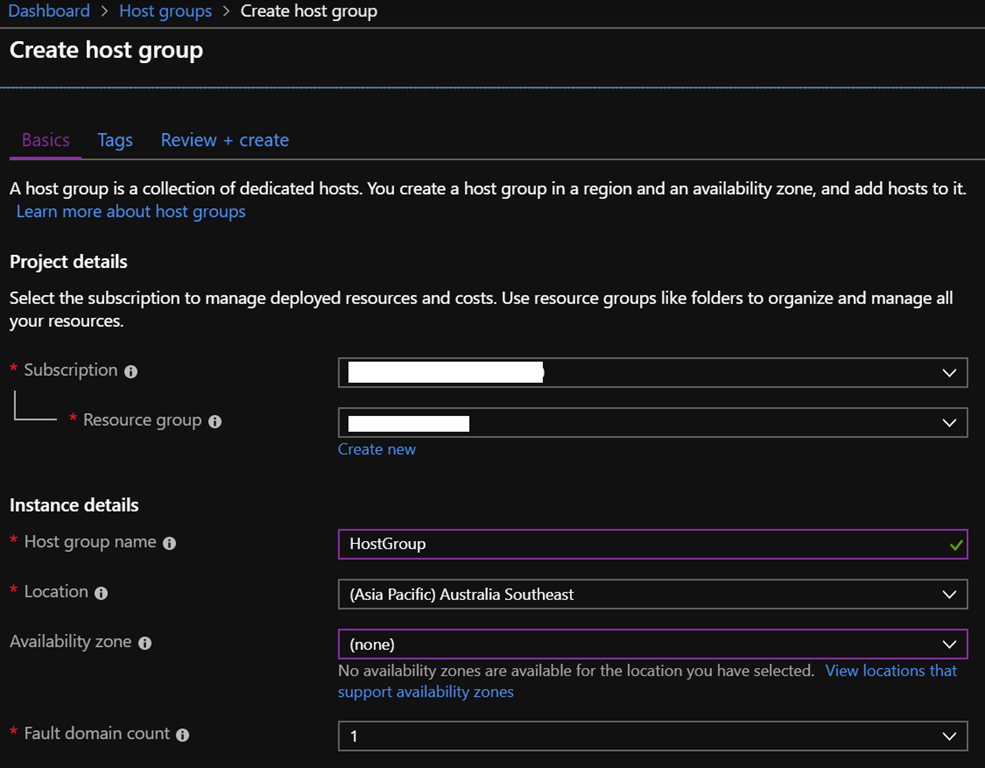
Task: Click the Create new resource group link
Action: (377, 450)
